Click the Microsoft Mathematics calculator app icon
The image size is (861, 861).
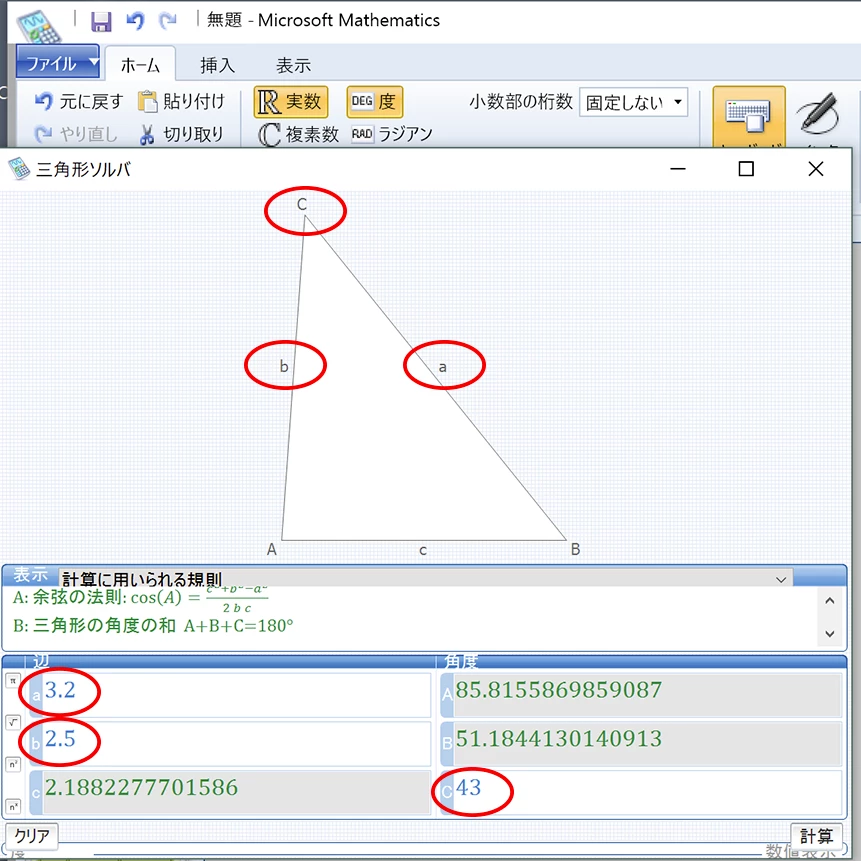38,27
